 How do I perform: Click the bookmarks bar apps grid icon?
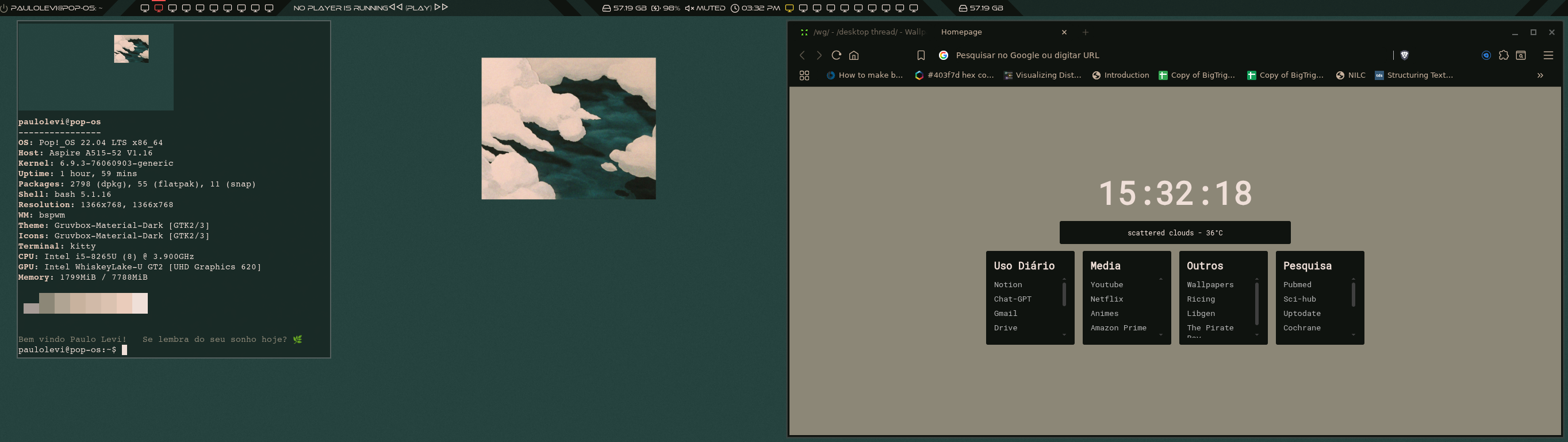click(804, 75)
